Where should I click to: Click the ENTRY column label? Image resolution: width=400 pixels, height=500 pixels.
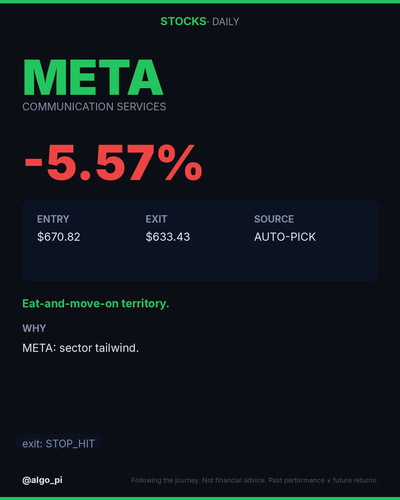[x=53, y=219]
